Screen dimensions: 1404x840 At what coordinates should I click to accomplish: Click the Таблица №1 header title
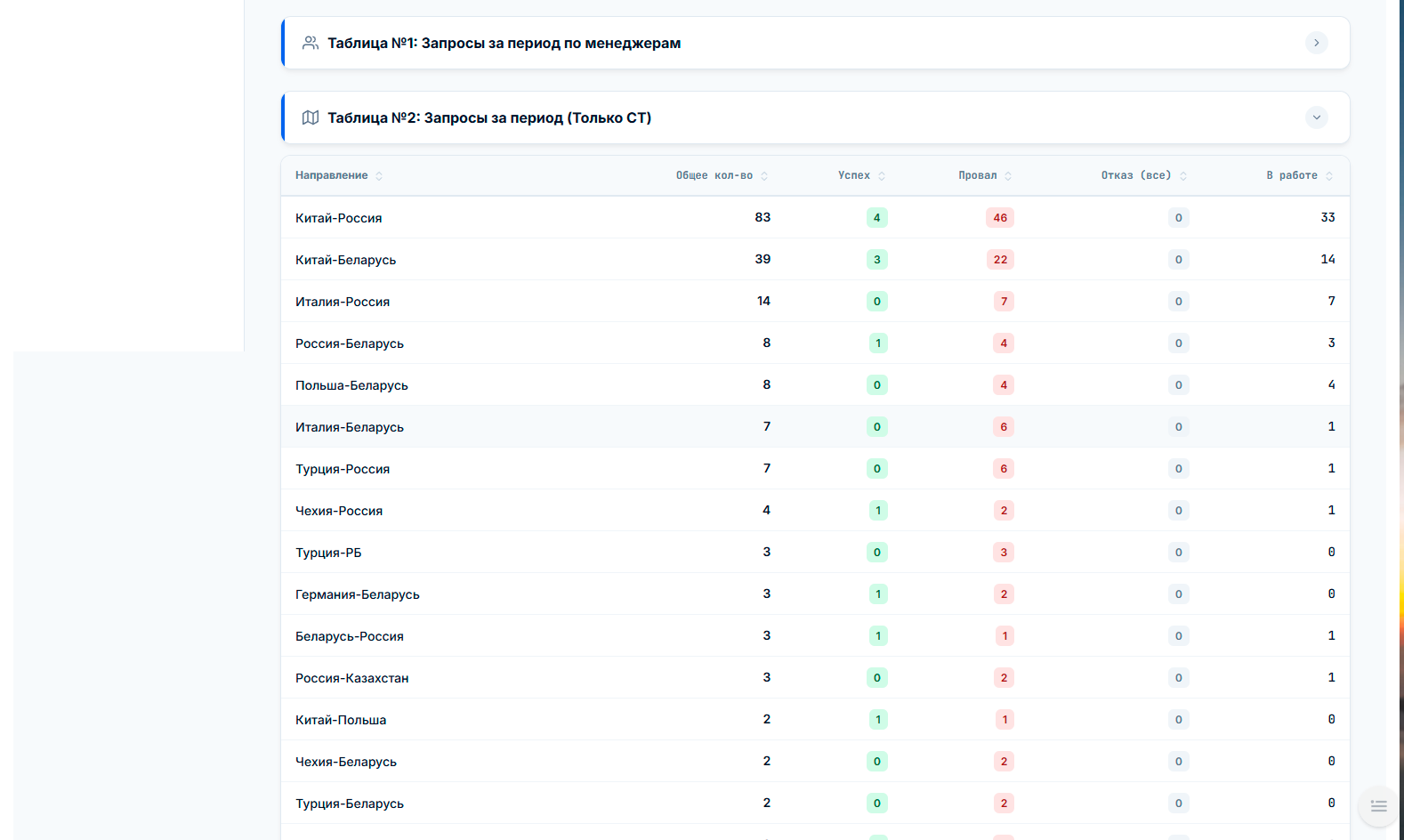504,43
